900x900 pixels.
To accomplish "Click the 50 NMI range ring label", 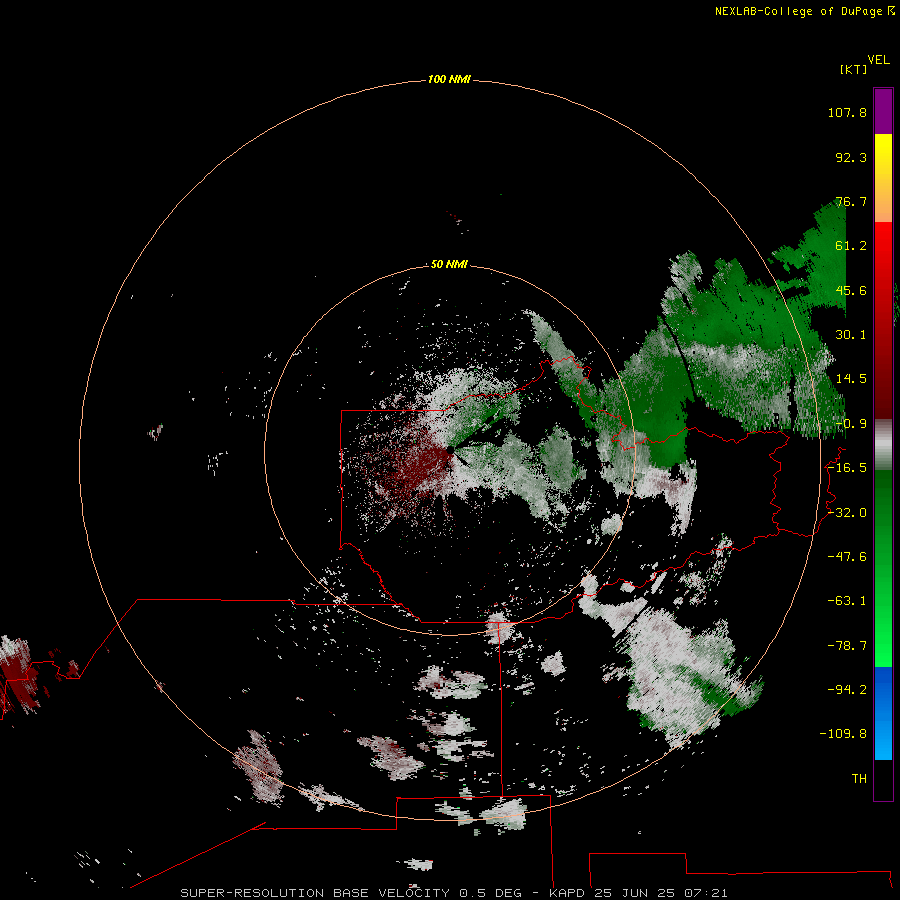I will tap(449, 264).
